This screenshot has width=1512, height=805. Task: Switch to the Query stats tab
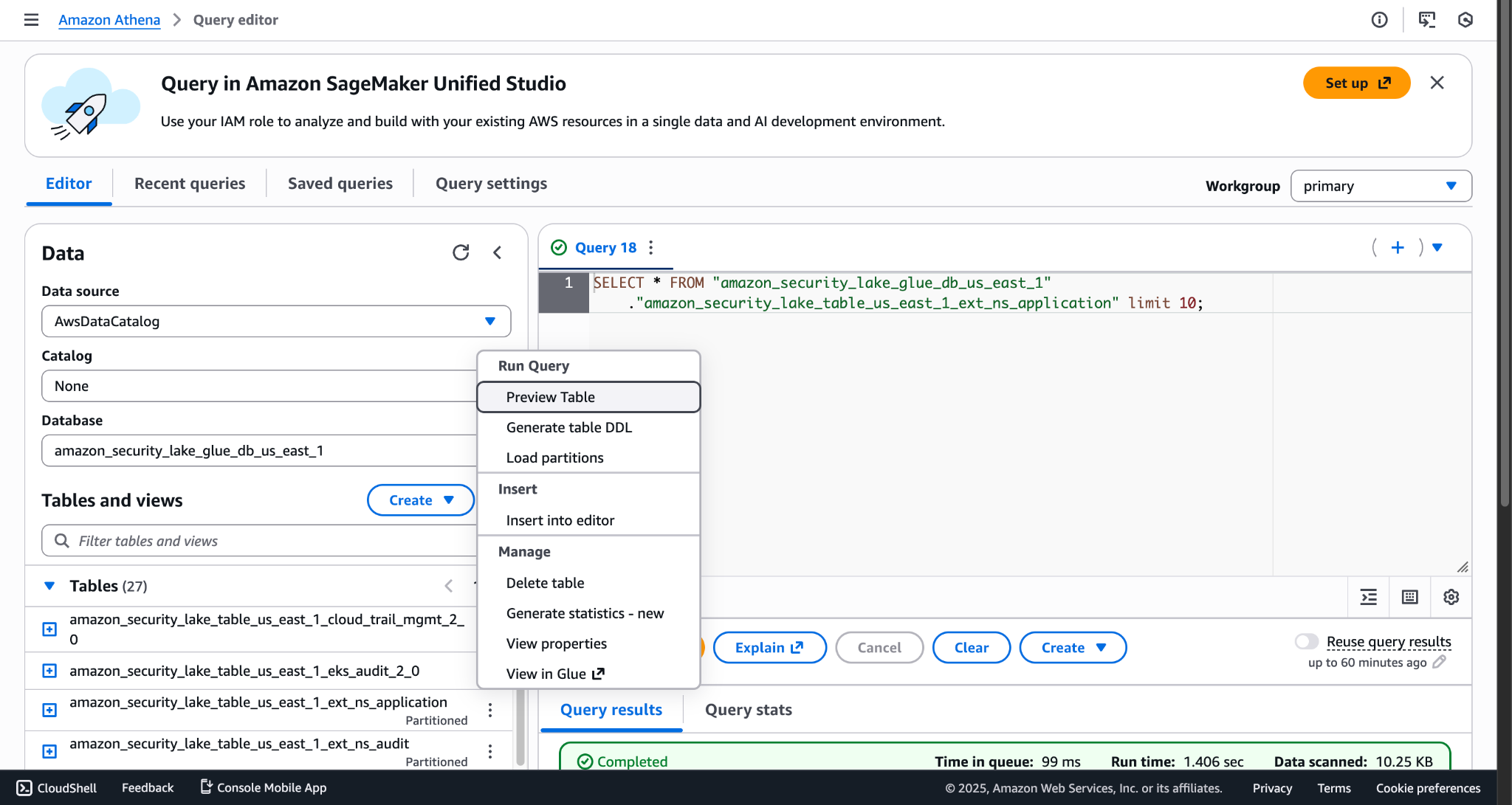[748, 710]
